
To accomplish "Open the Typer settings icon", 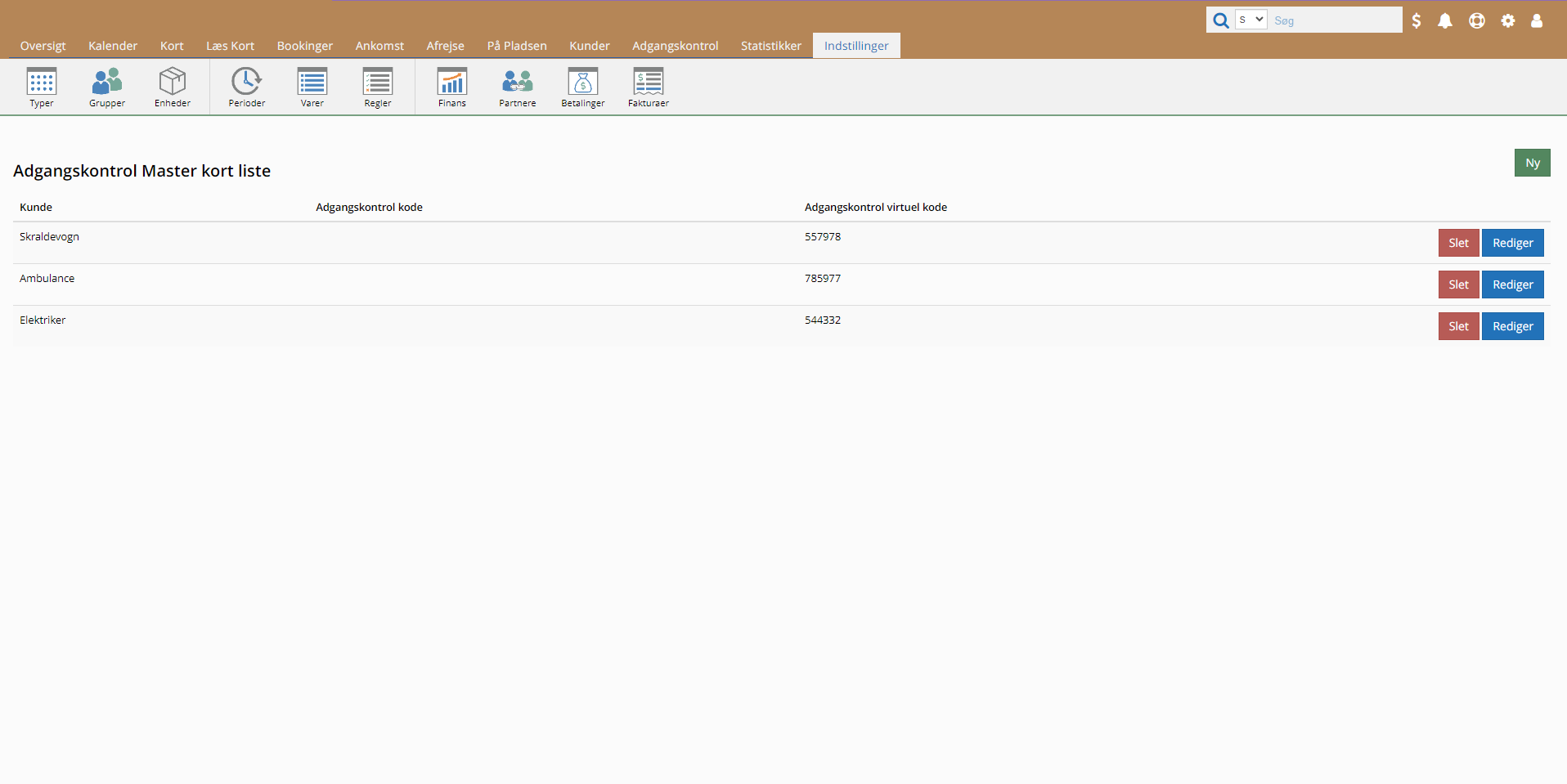I will click(x=42, y=83).
